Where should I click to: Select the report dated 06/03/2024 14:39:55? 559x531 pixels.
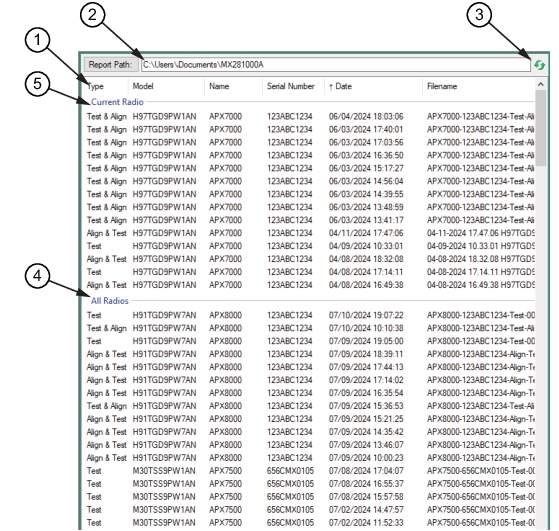click(310, 194)
